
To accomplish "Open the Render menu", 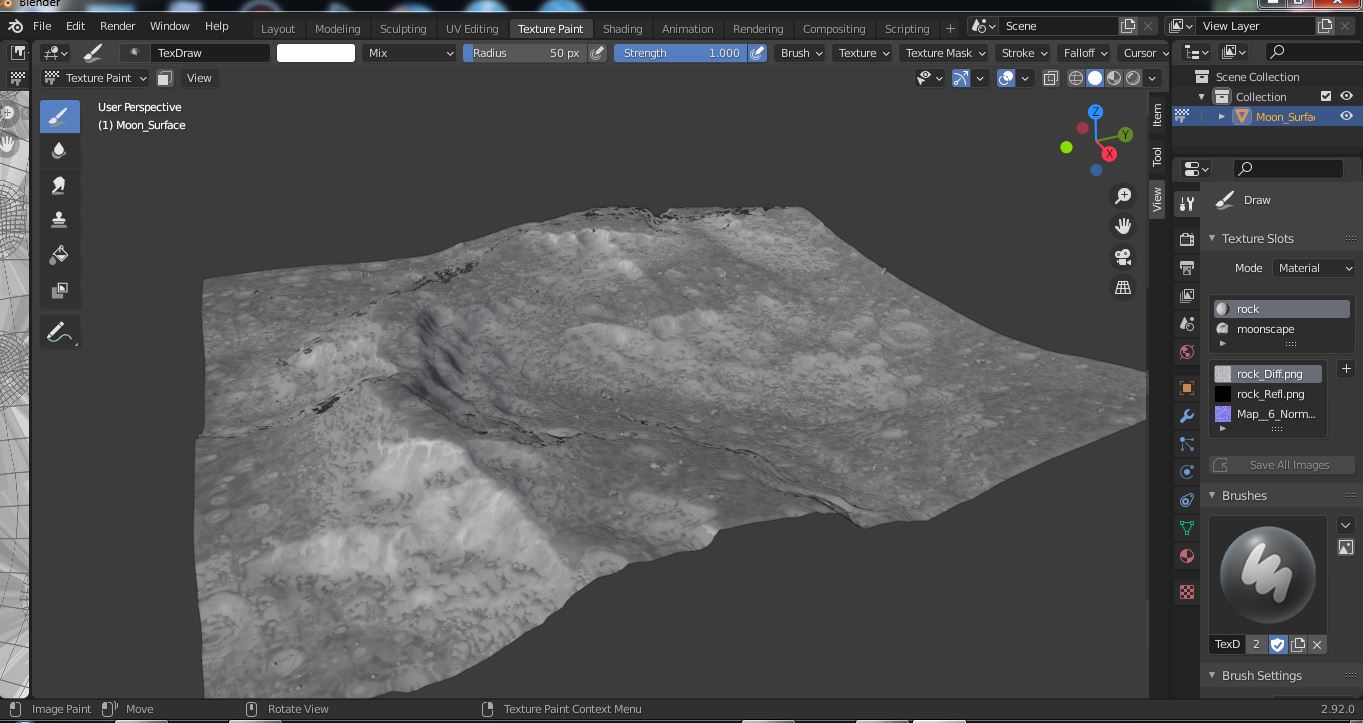I will [117, 26].
